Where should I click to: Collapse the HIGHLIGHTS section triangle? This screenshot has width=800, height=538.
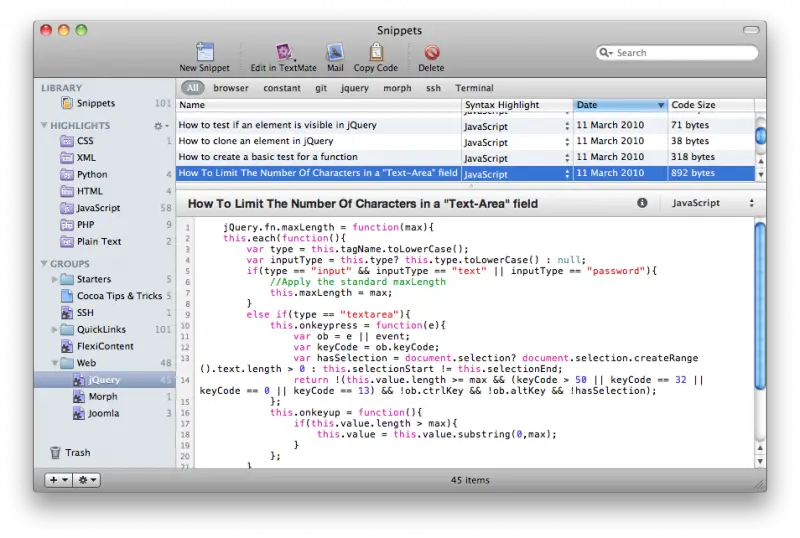44,125
